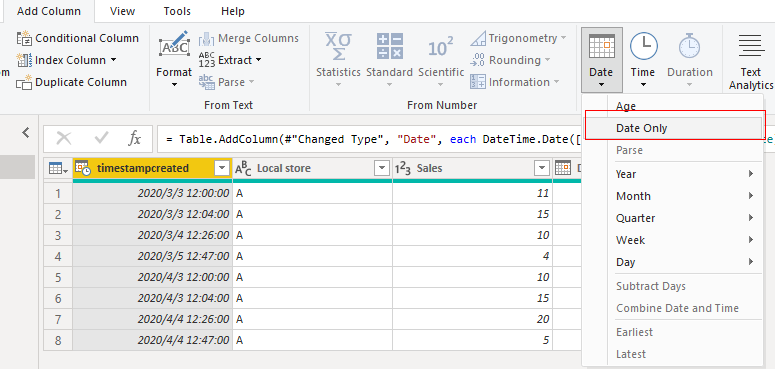Click cell 2020/3/5 12:47:00
Image resolution: width=775 pixels, height=373 pixels.
click(x=153, y=256)
